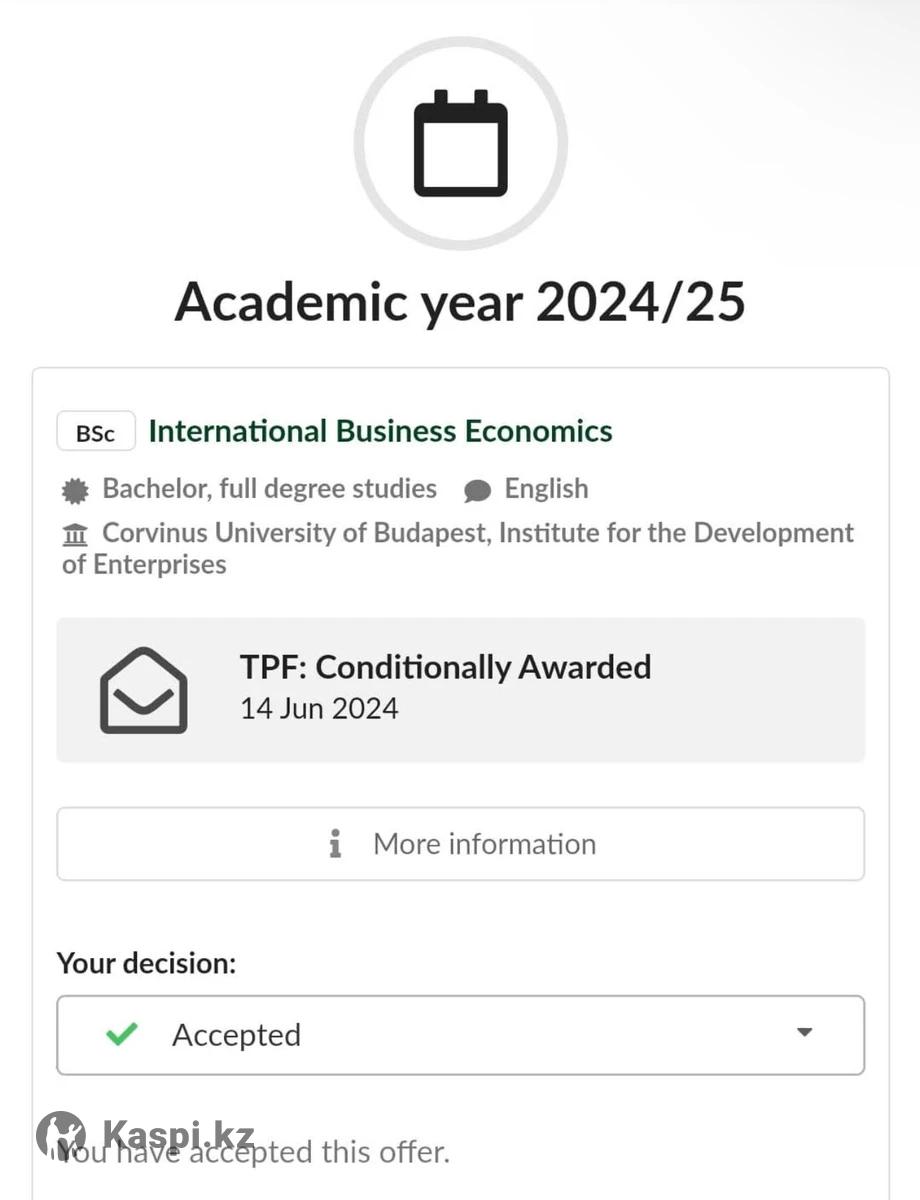This screenshot has width=920, height=1200.
Task: Click the open envelope status icon
Action: pyautogui.click(x=143, y=690)
